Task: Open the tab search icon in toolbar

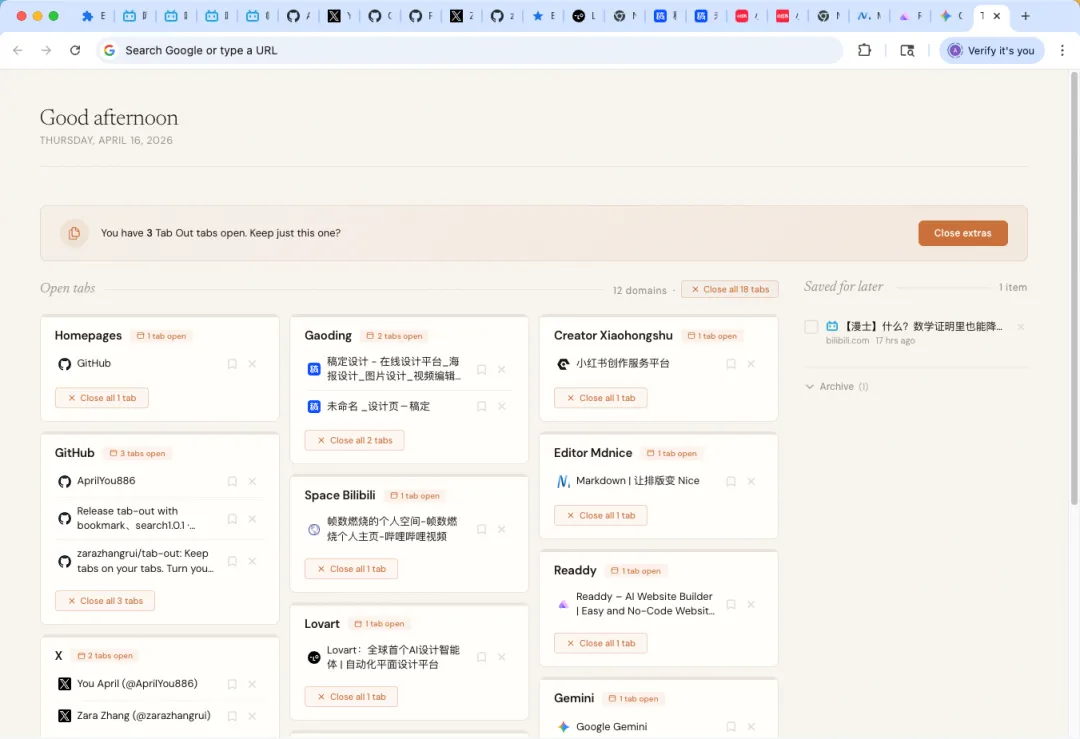Action: tap(907, 50)
